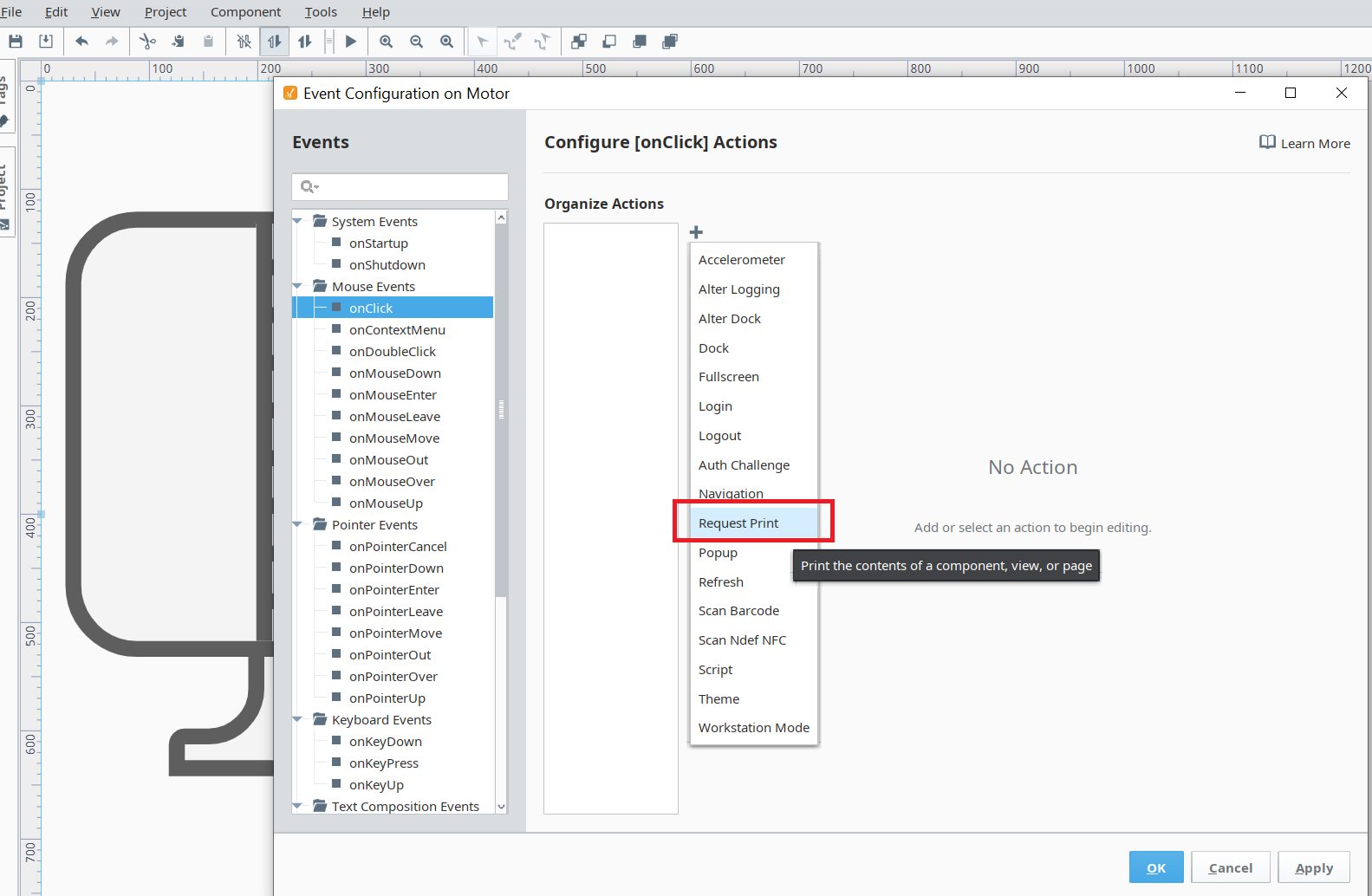
Task: Select the onDoubleClick event
Action: (x=392, y=352)
